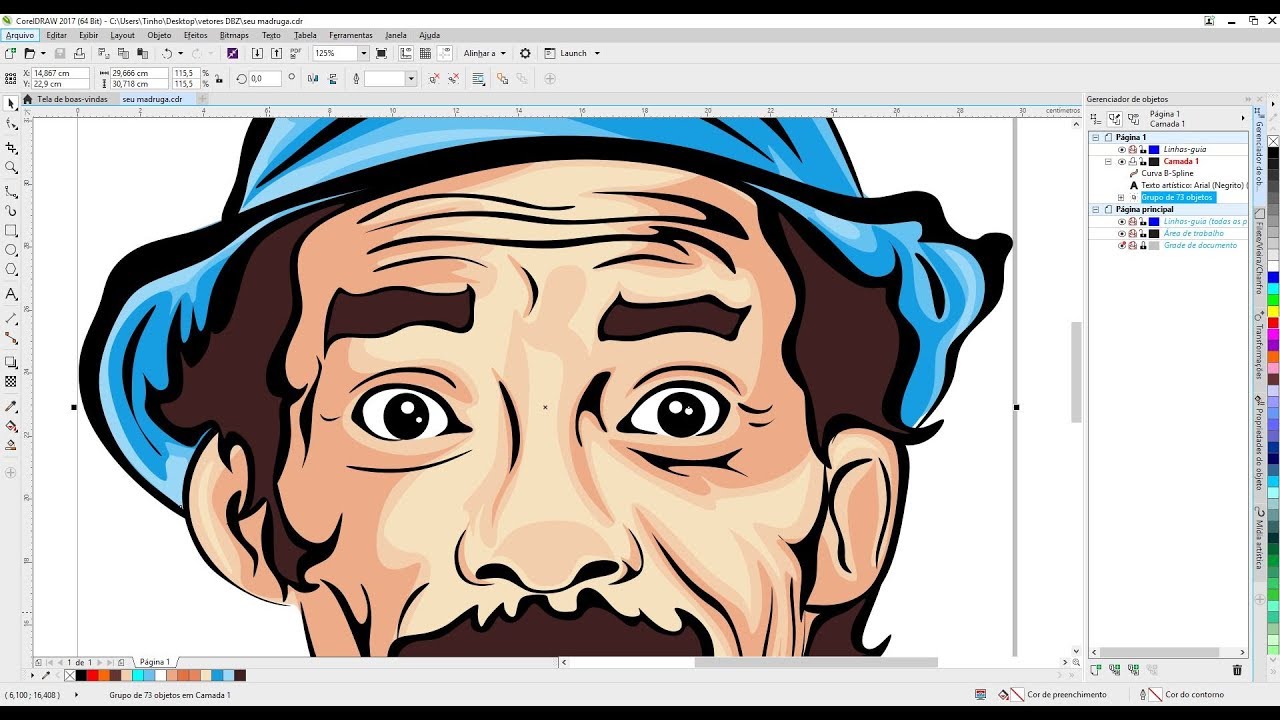
Task: Toggle visibility eye of Camada 1
Action: (x=1121, y=161)
